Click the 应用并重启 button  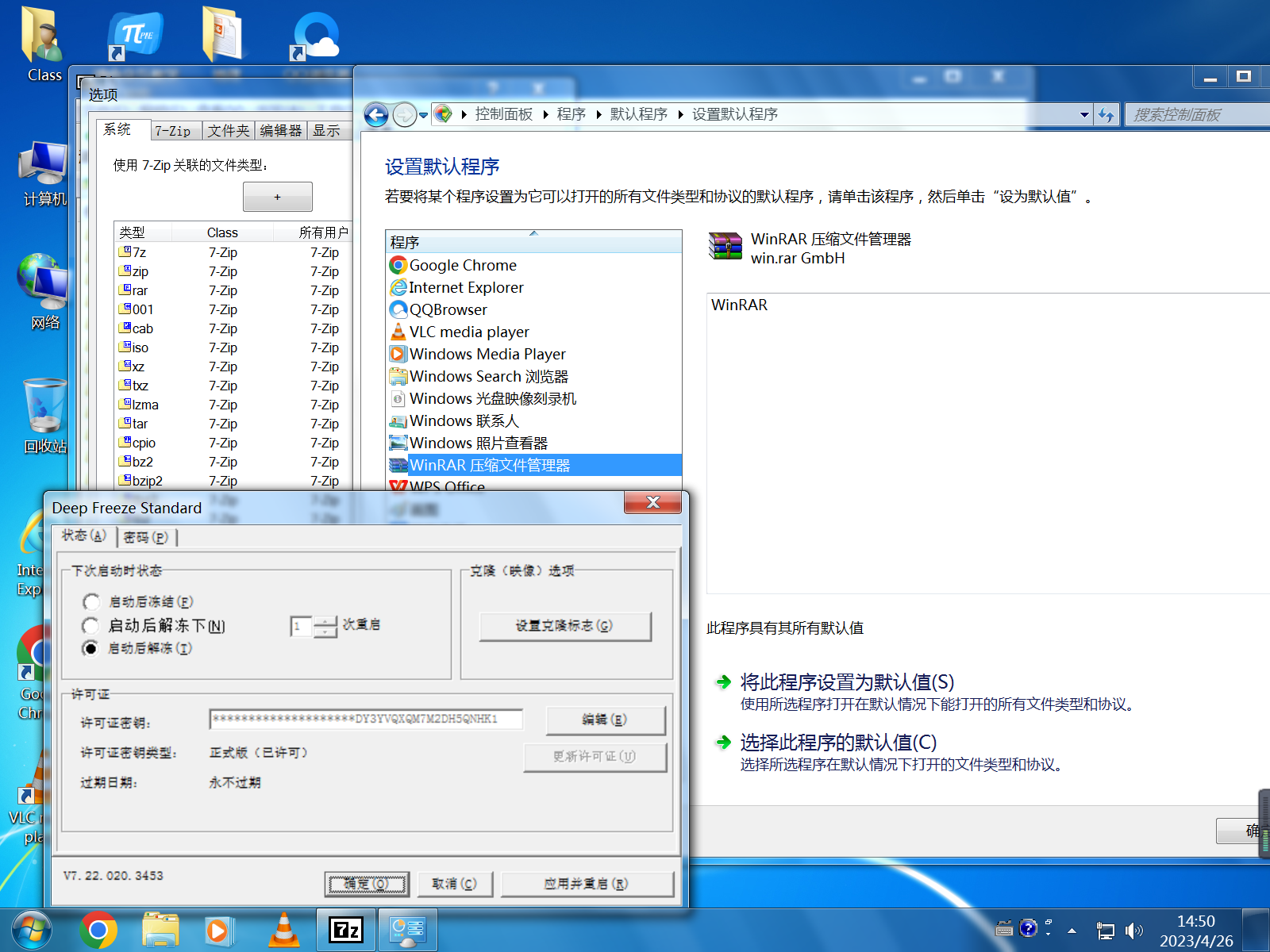[587, 884]
